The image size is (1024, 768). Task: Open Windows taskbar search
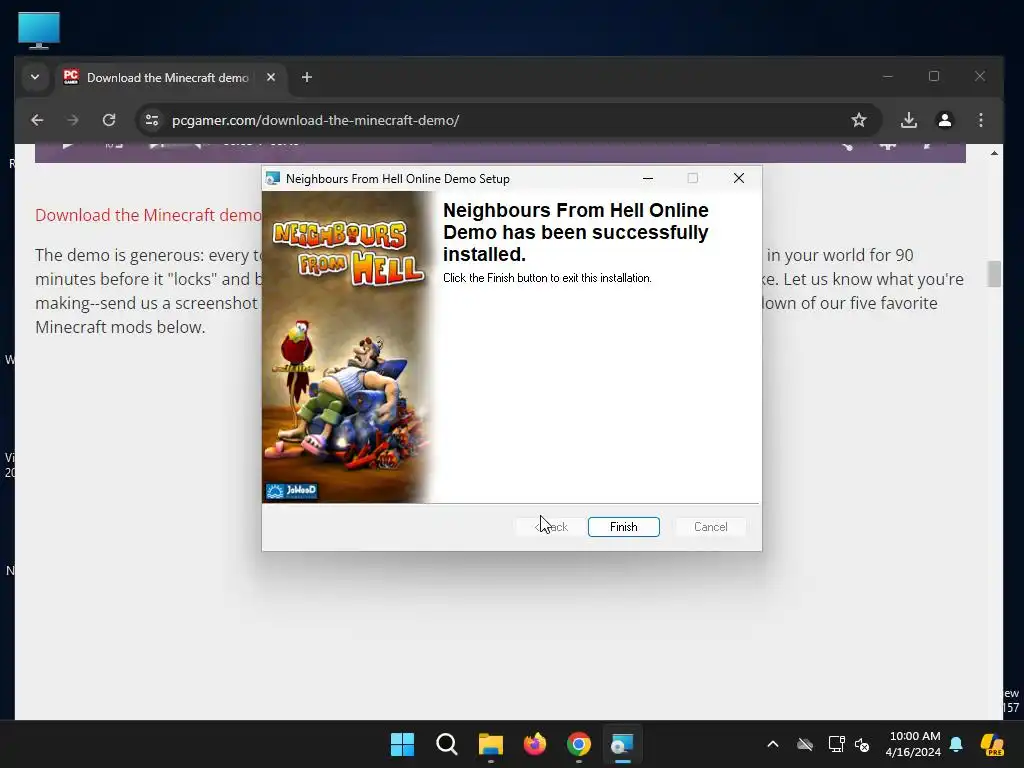click(x=447, y=744)
